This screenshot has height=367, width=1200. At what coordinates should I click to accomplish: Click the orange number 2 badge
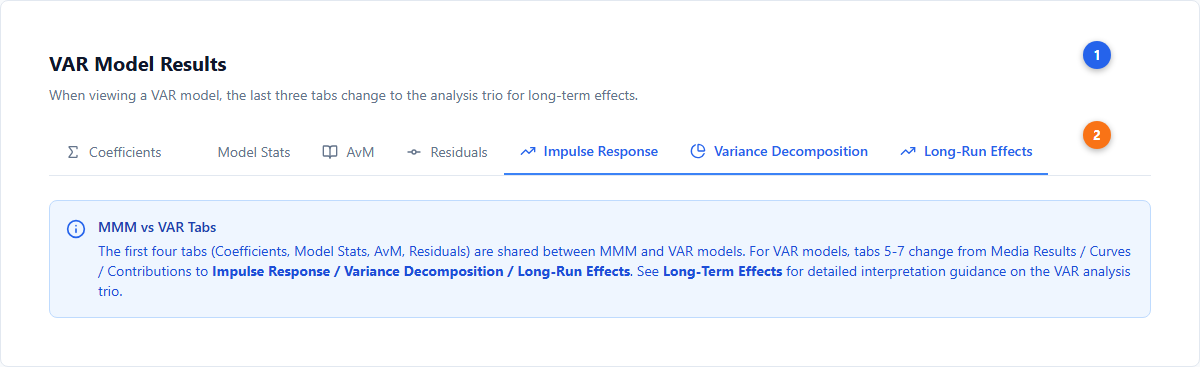(1097, 134)
